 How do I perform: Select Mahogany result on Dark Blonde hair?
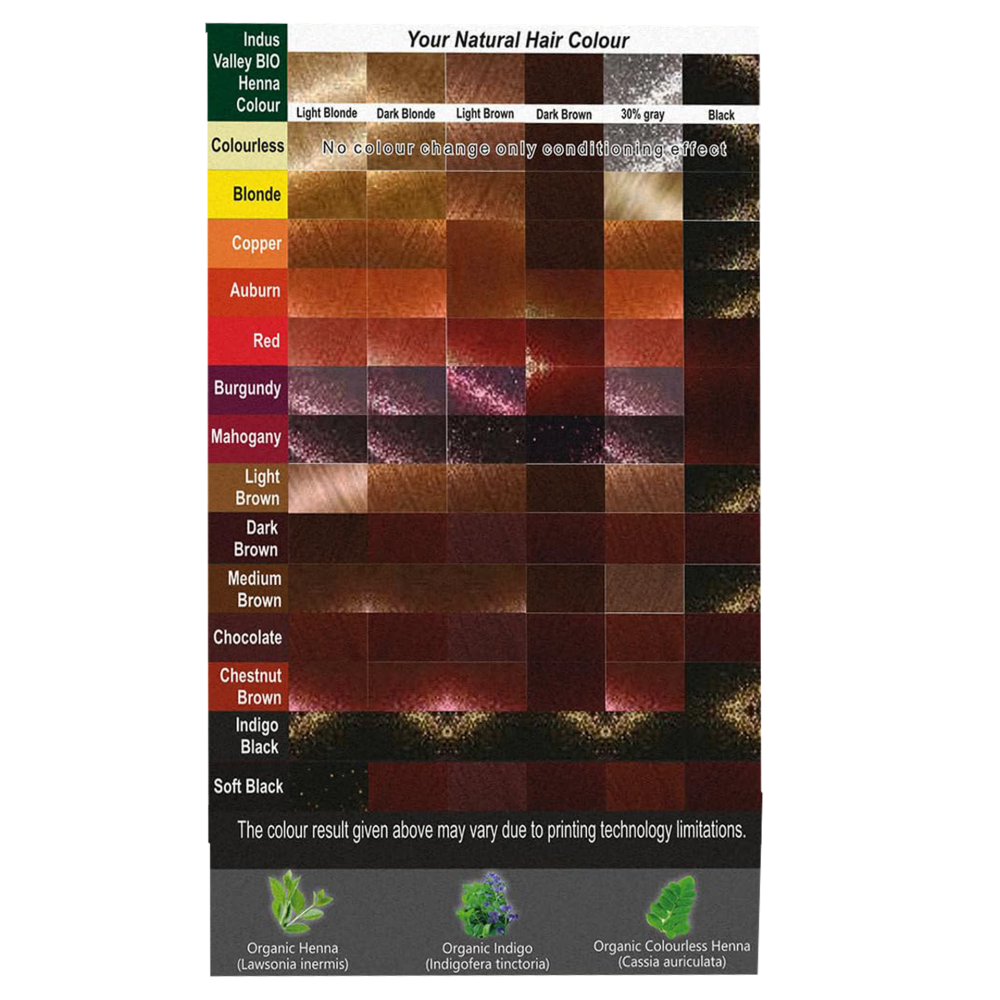406,438
